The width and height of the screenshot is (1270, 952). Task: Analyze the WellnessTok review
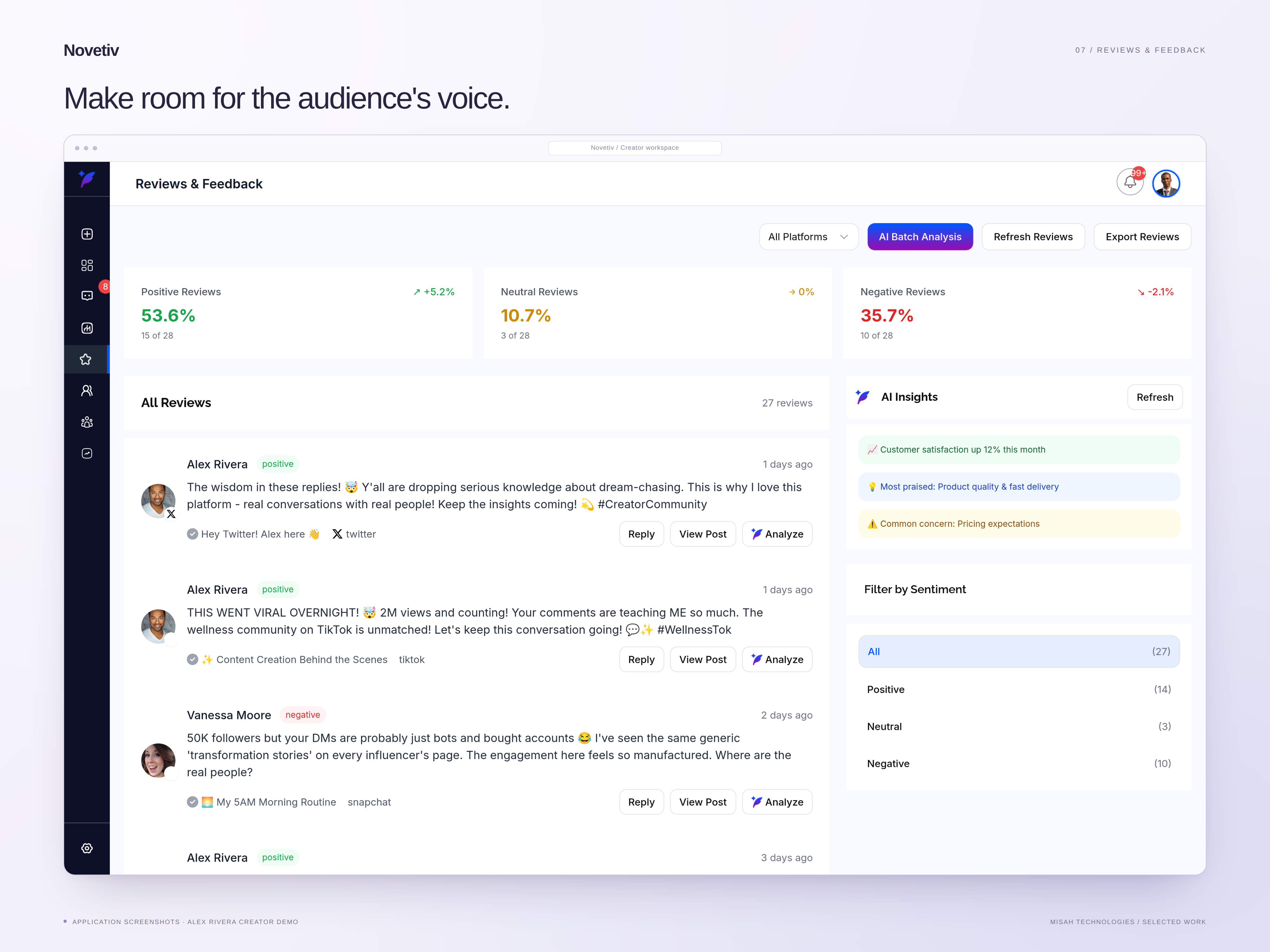click(777, 659)
